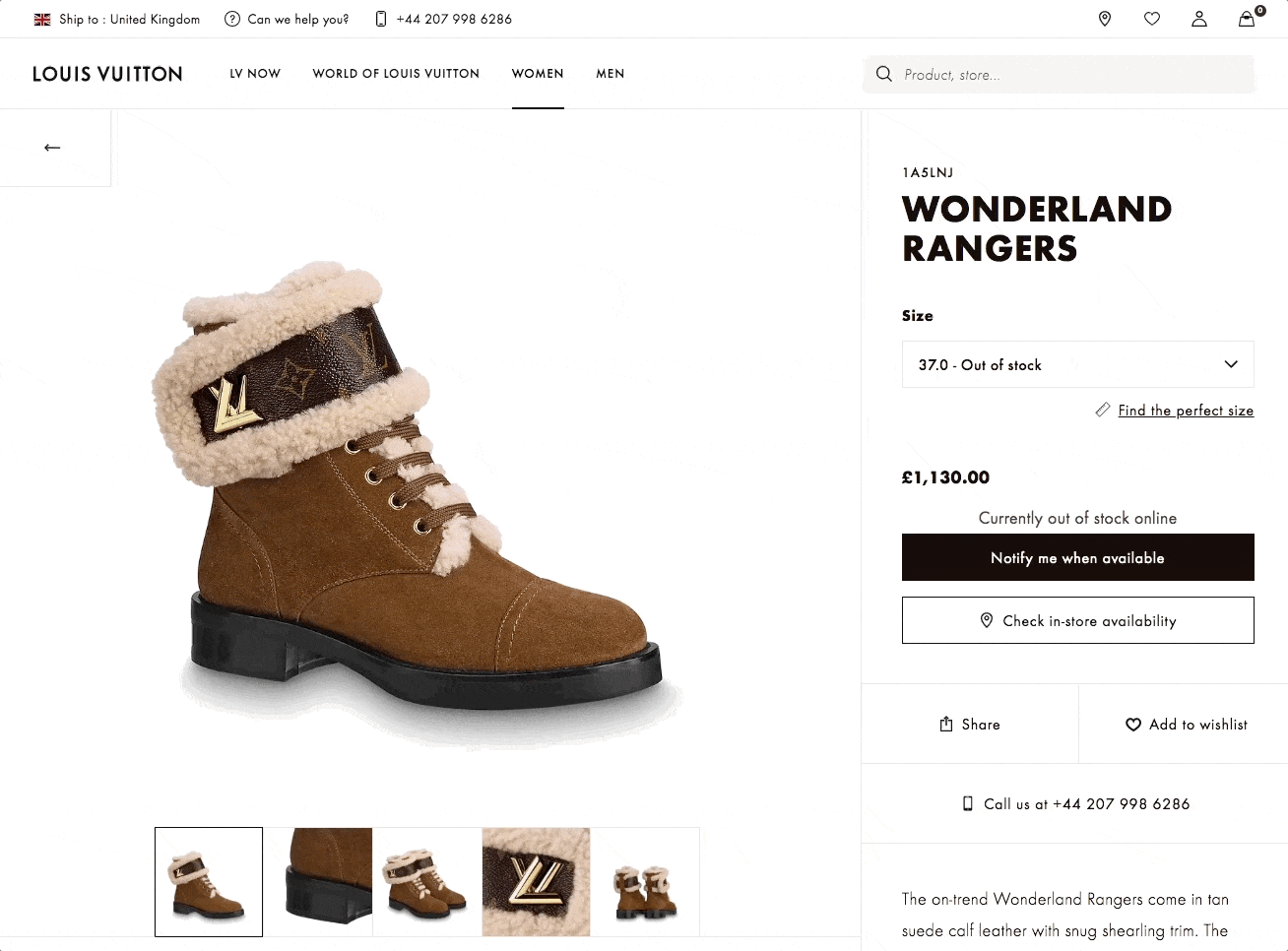Open the Women menu
Image resolution: width=1288 pixels, height=951 pixels.
538,74
